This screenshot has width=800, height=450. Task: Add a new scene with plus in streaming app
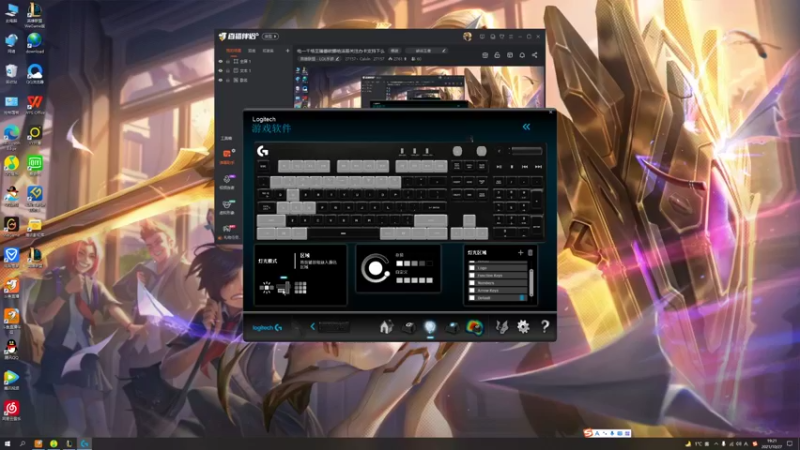(x=287, y=51)
